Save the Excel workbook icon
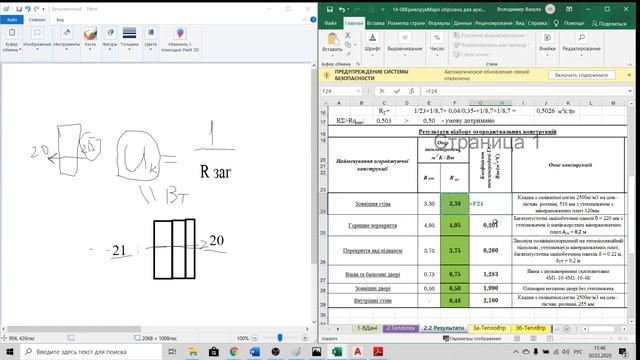Viewport: 640px width, 360px height. coord(329,9)
